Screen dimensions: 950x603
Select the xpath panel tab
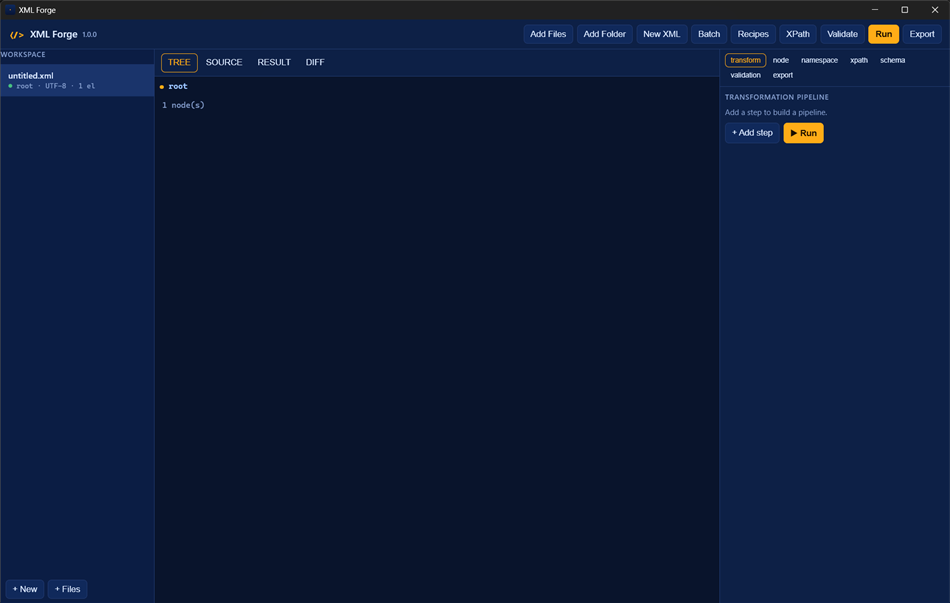[859, 60]
